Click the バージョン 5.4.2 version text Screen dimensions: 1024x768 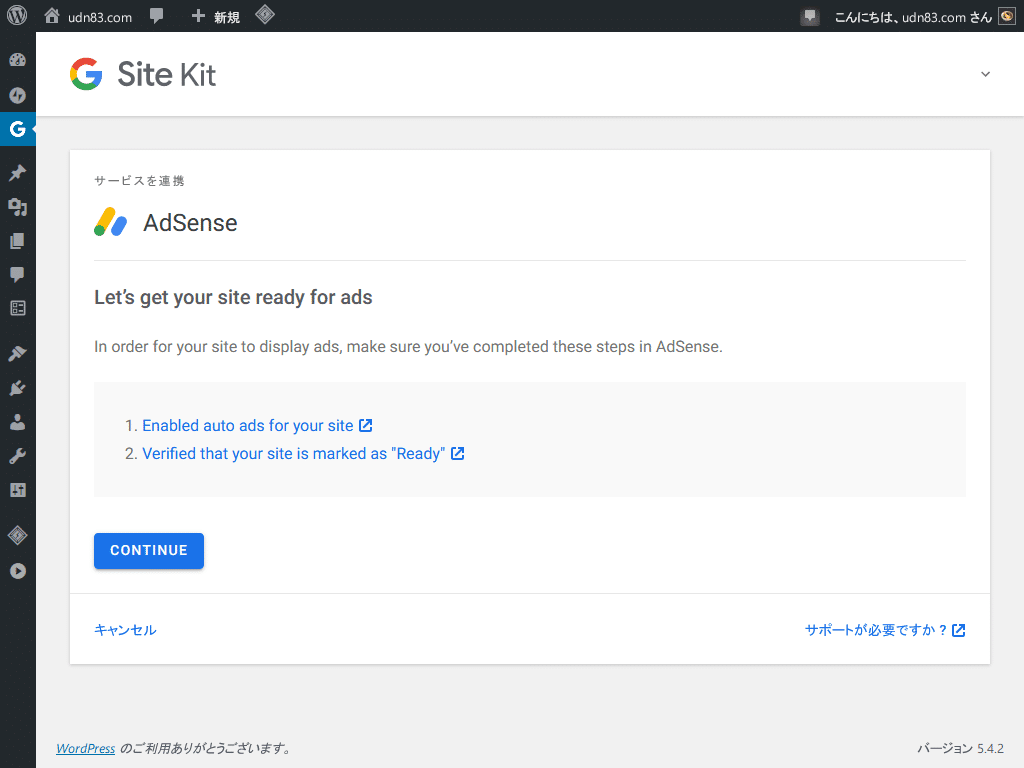tap(961, 748)
